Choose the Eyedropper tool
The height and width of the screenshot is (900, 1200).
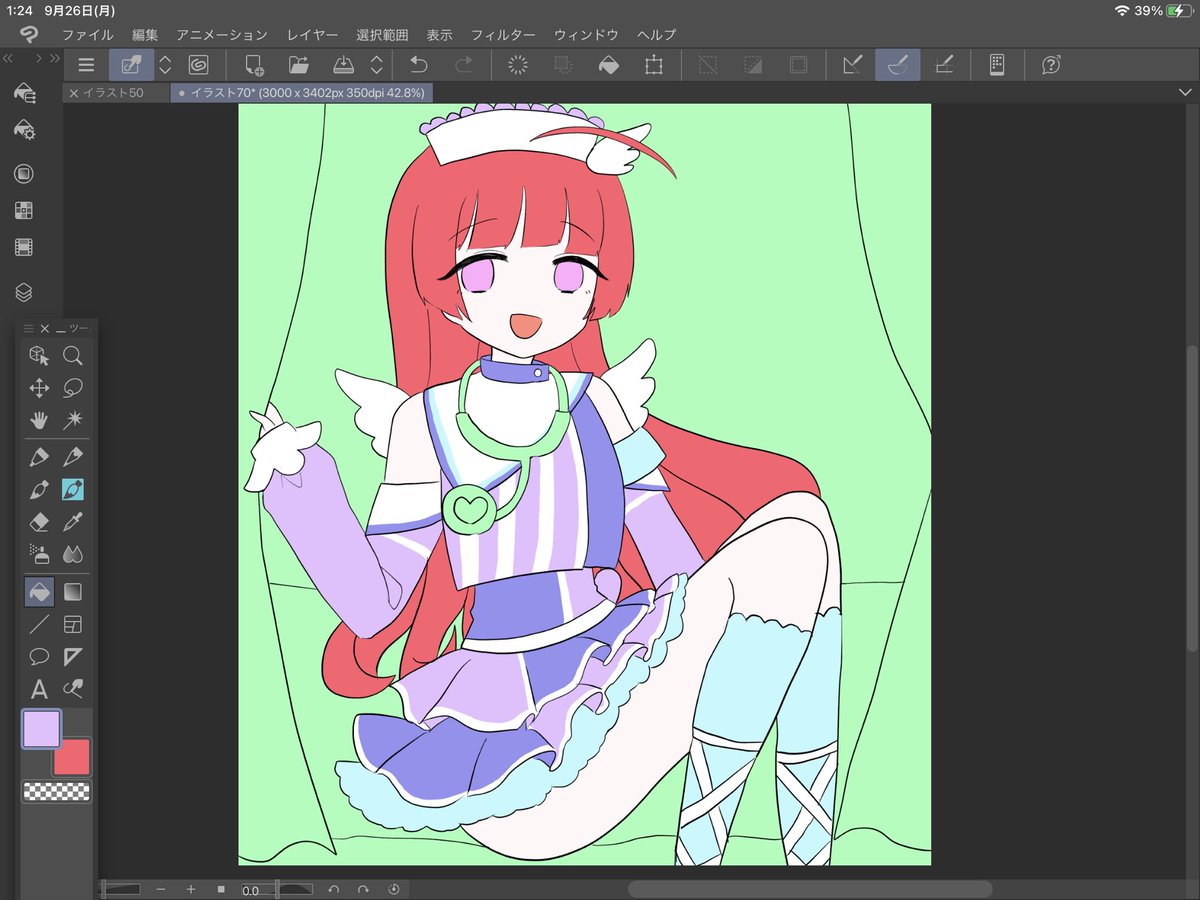72,522
